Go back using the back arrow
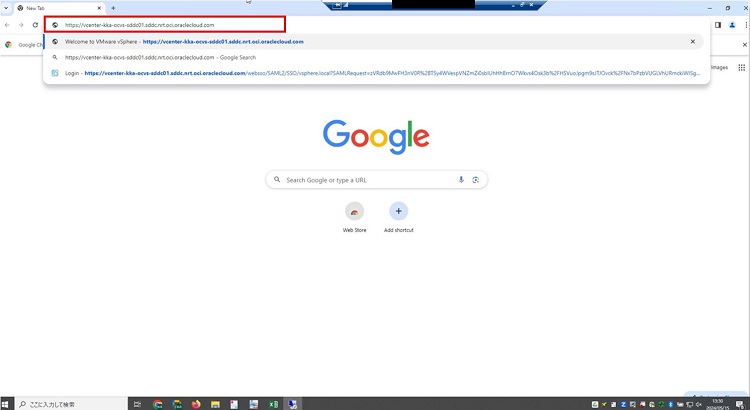The image size is (750, 410). click(x=7, y=25)
